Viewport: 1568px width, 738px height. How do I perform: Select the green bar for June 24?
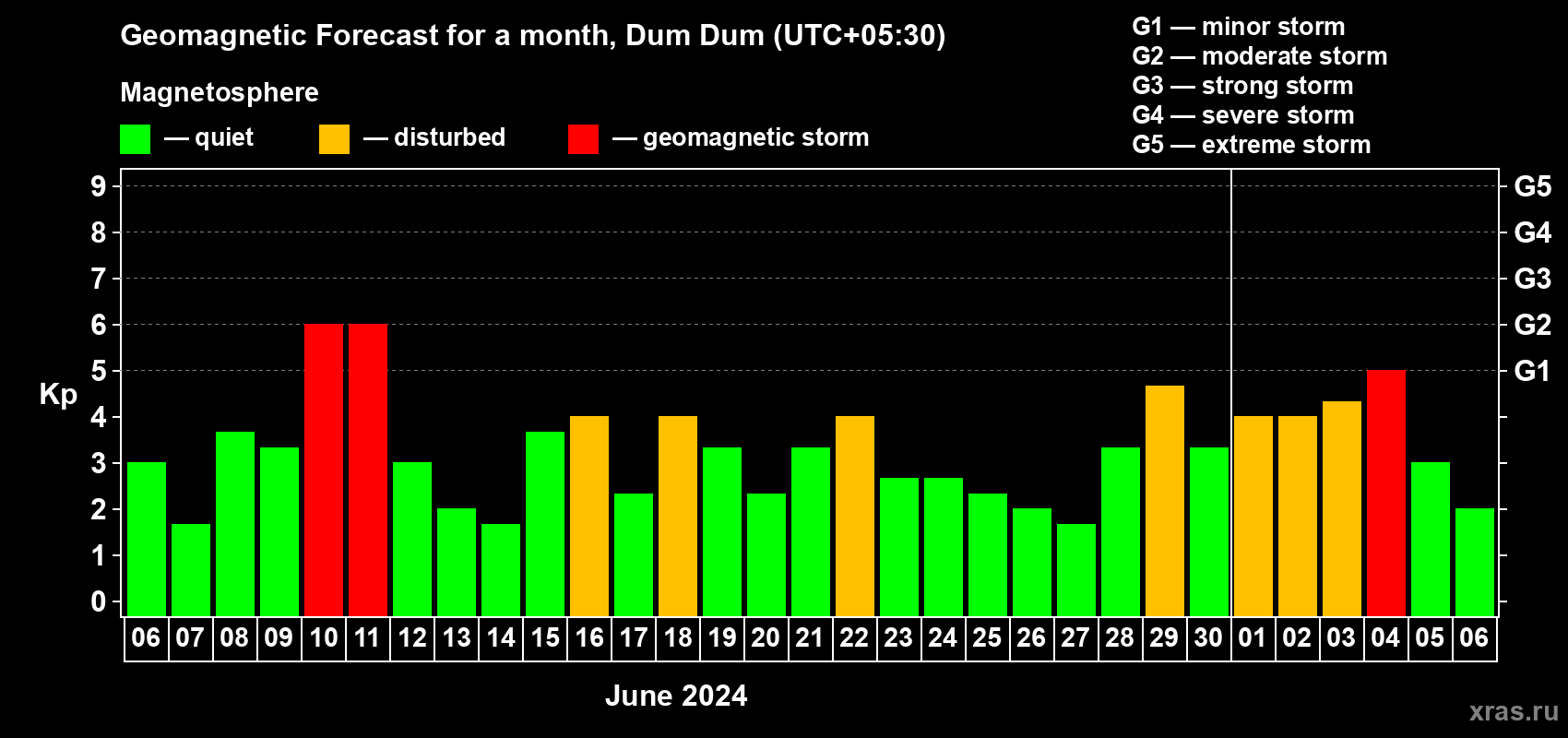point(944,547)
